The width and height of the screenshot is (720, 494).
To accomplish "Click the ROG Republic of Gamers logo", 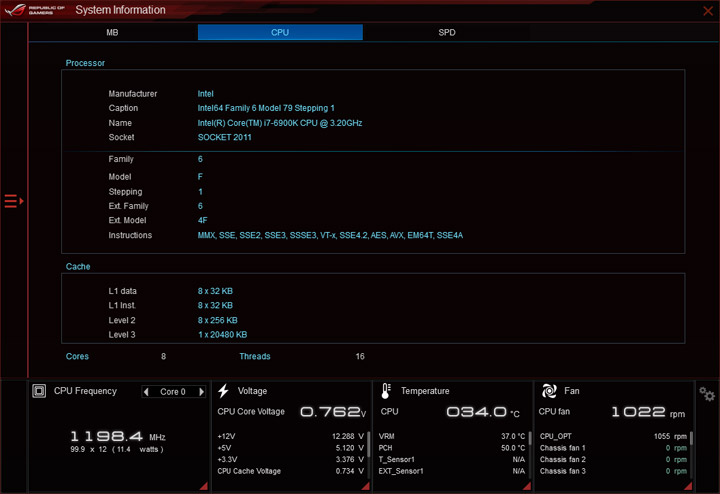I will pyautogui.click(x=35, y=10).
